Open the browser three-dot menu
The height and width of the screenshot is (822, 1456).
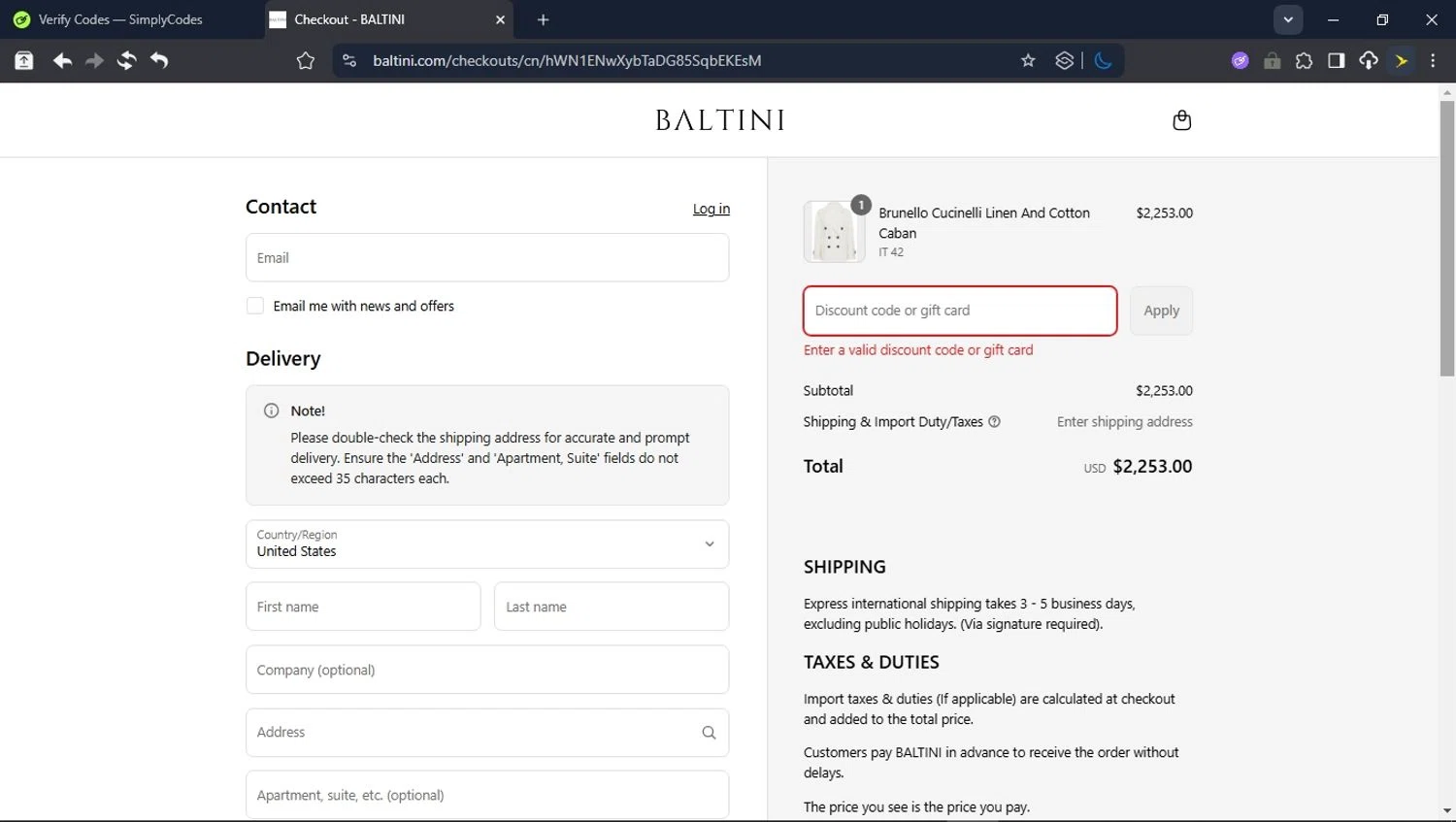coord(1433,60)
